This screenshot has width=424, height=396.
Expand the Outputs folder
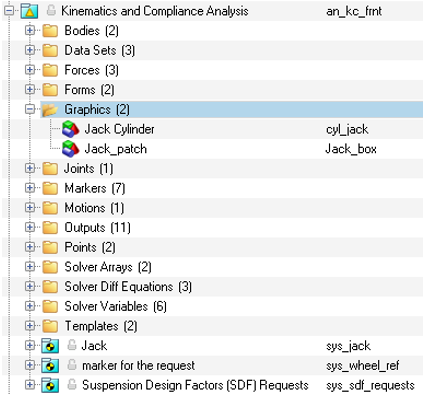pos(30,227)
